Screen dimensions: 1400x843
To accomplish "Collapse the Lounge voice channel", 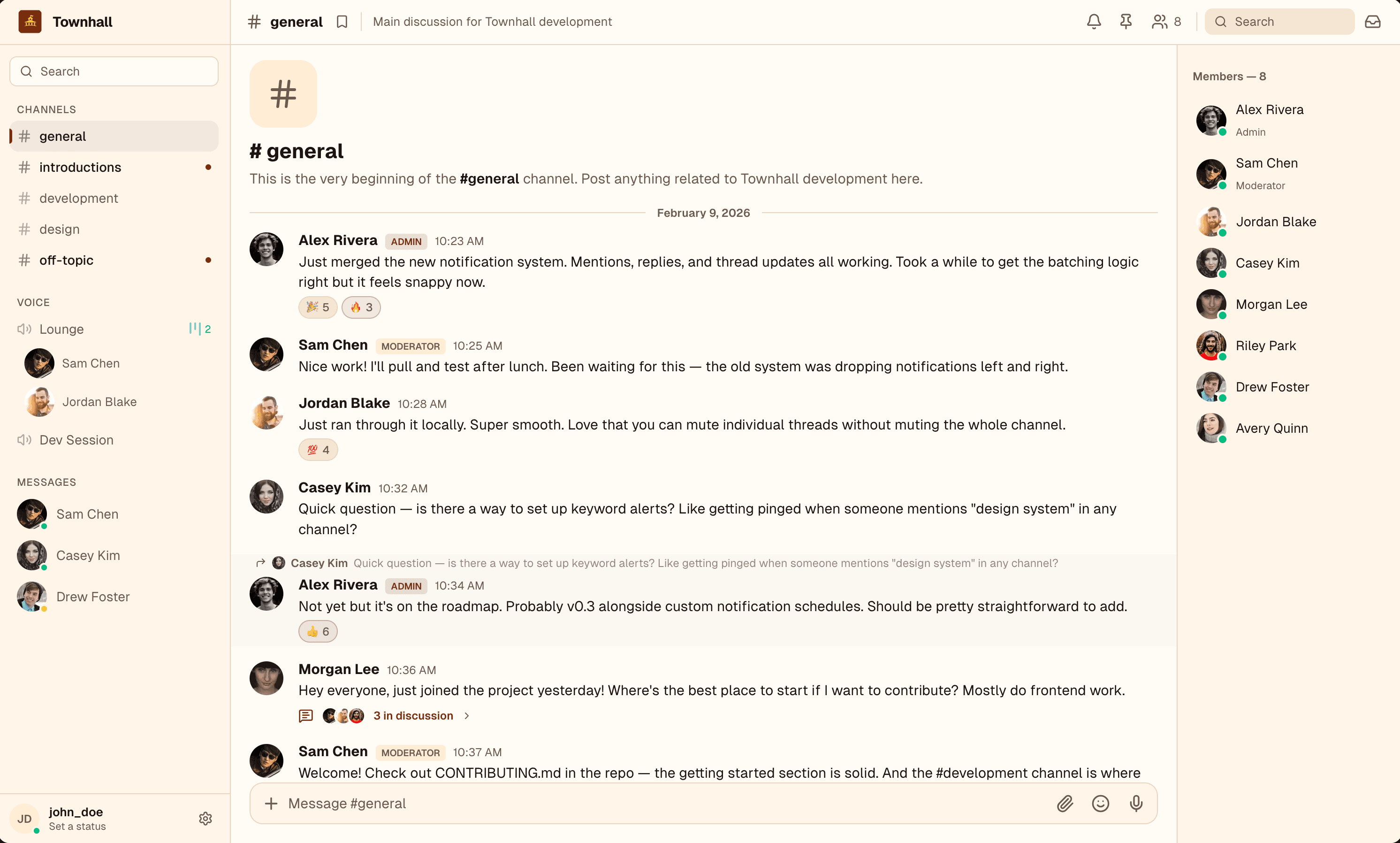I will tap(61, 329).
